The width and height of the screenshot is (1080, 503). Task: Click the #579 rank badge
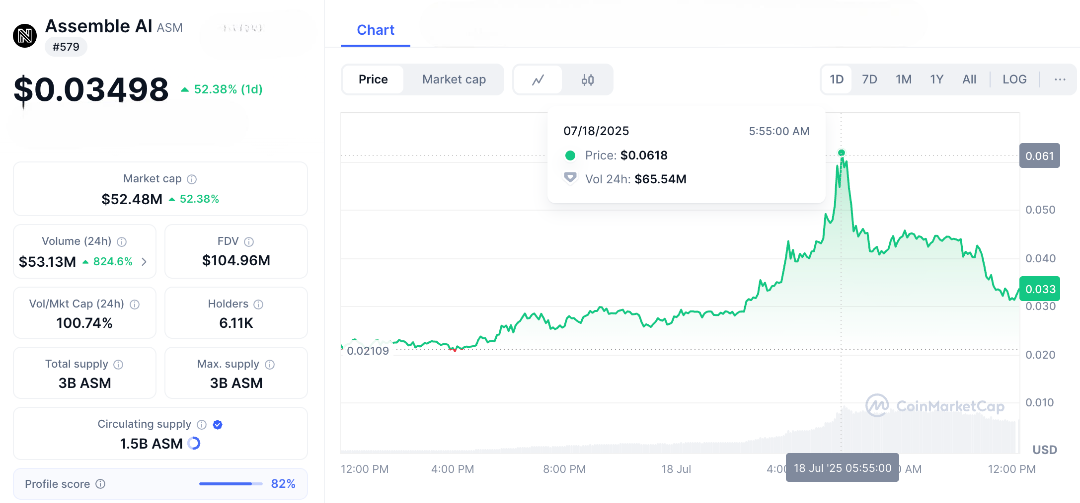point(66,47)
